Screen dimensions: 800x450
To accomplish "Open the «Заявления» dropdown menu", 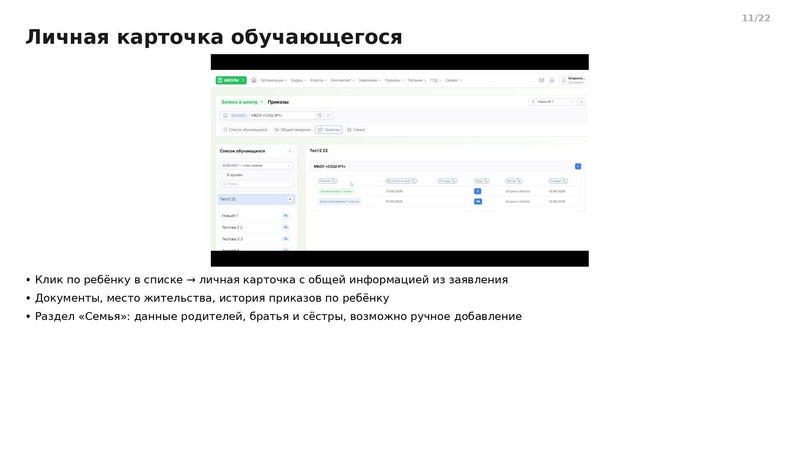I will (370, 80).
